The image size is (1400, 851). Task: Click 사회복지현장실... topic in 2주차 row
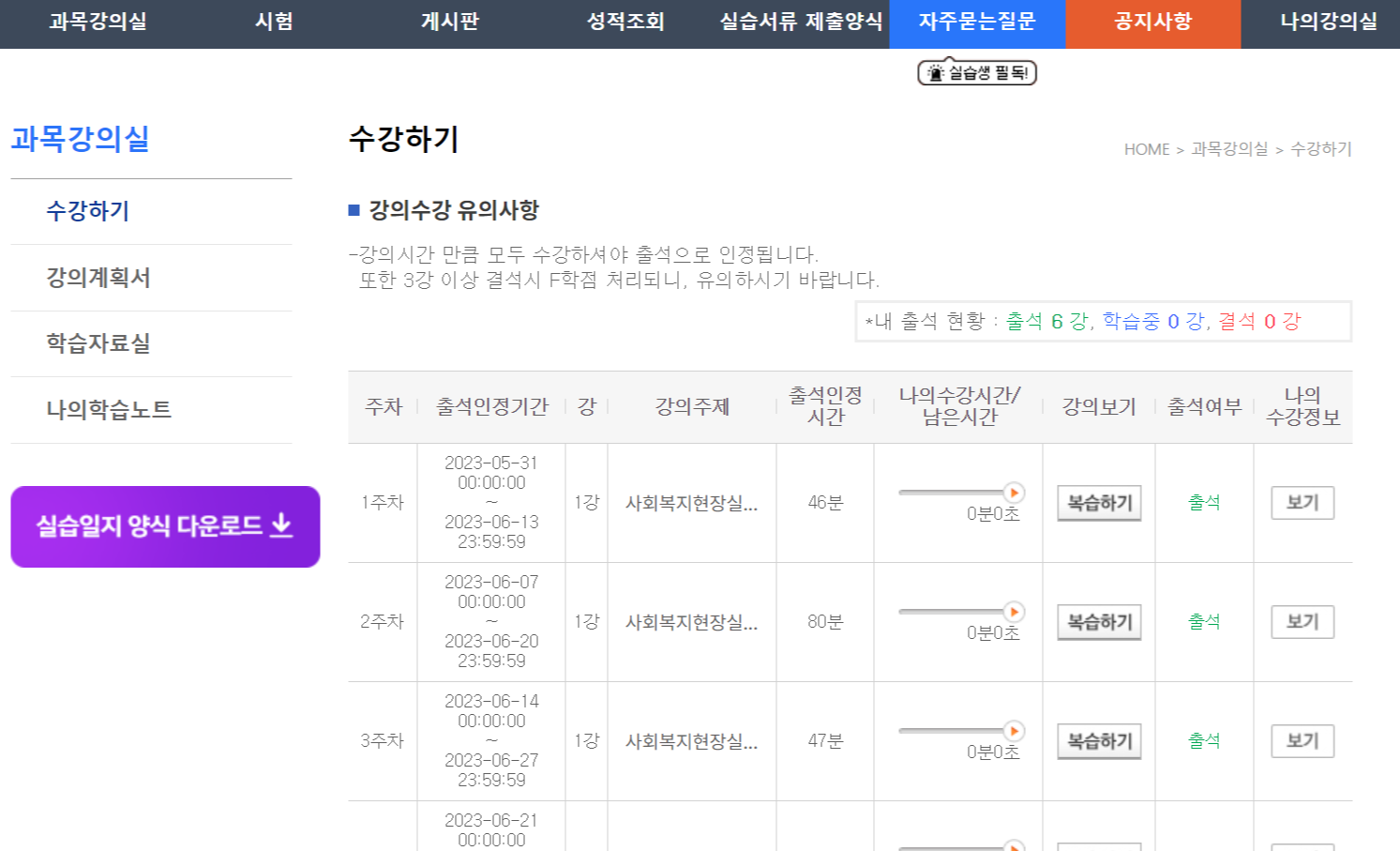tap(692, 622)
